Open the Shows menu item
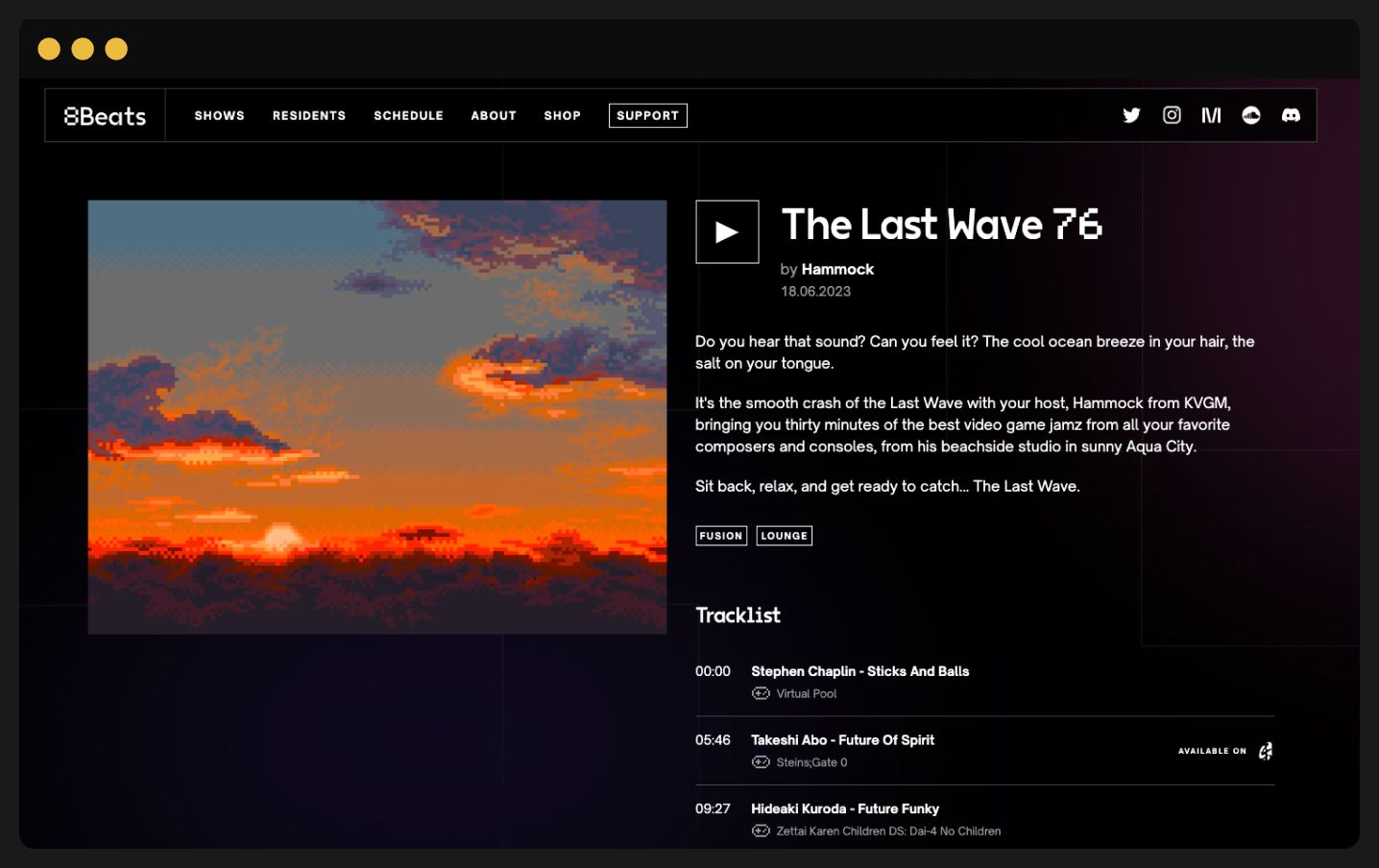 [220, 115]
